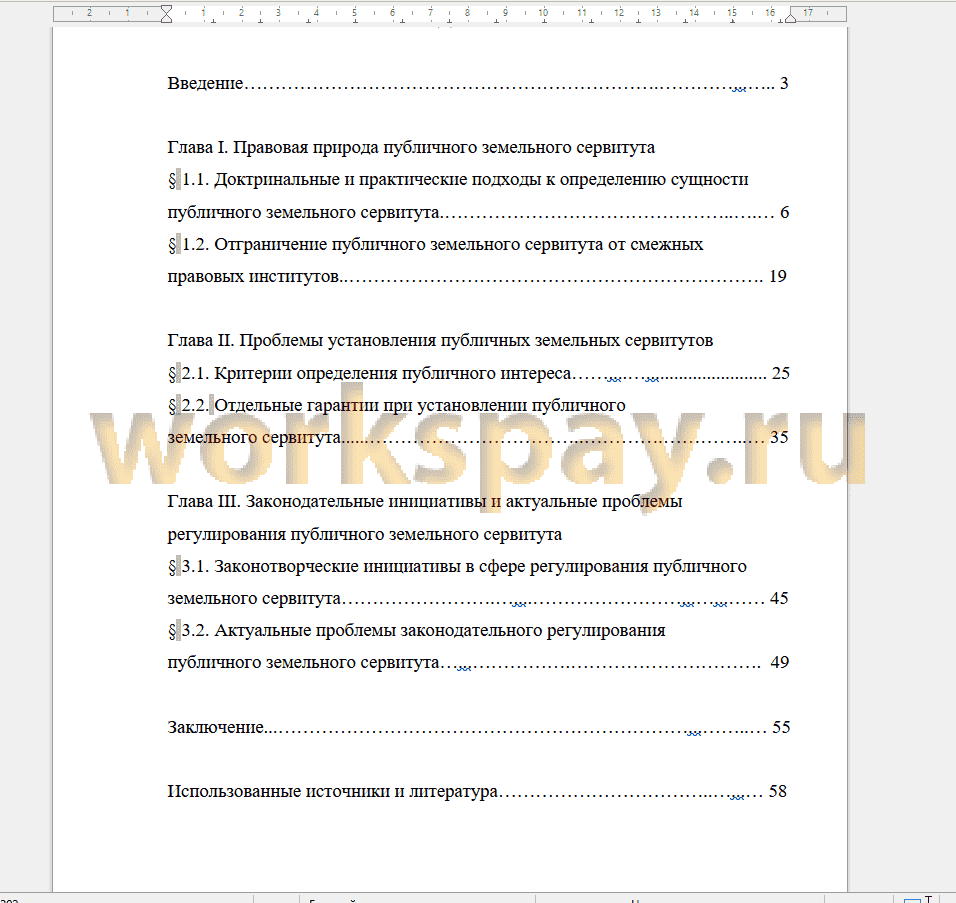The width and height of the screenshot is (956, 903).
Task: Click the heading line "Глава III. Законодательные инициативы"
Action: (x=425, y=502)
